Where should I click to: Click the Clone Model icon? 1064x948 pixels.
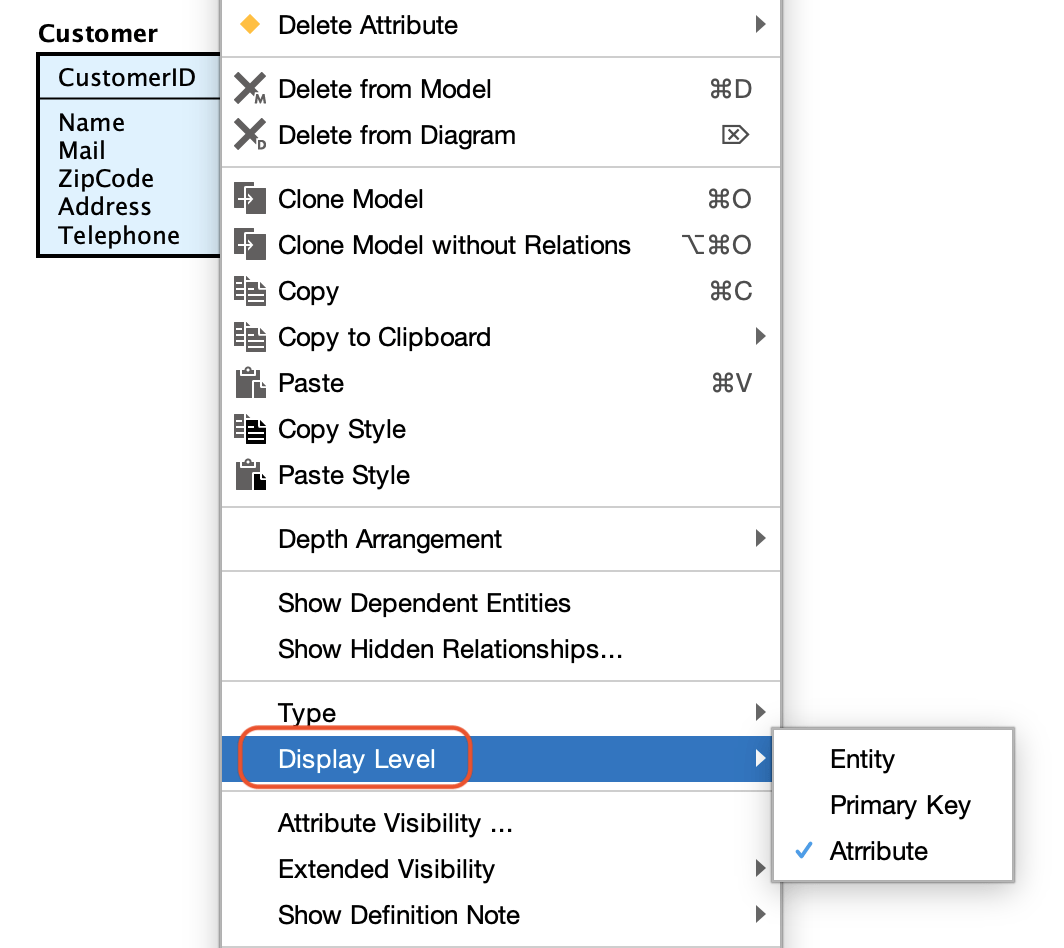point(250,199)
